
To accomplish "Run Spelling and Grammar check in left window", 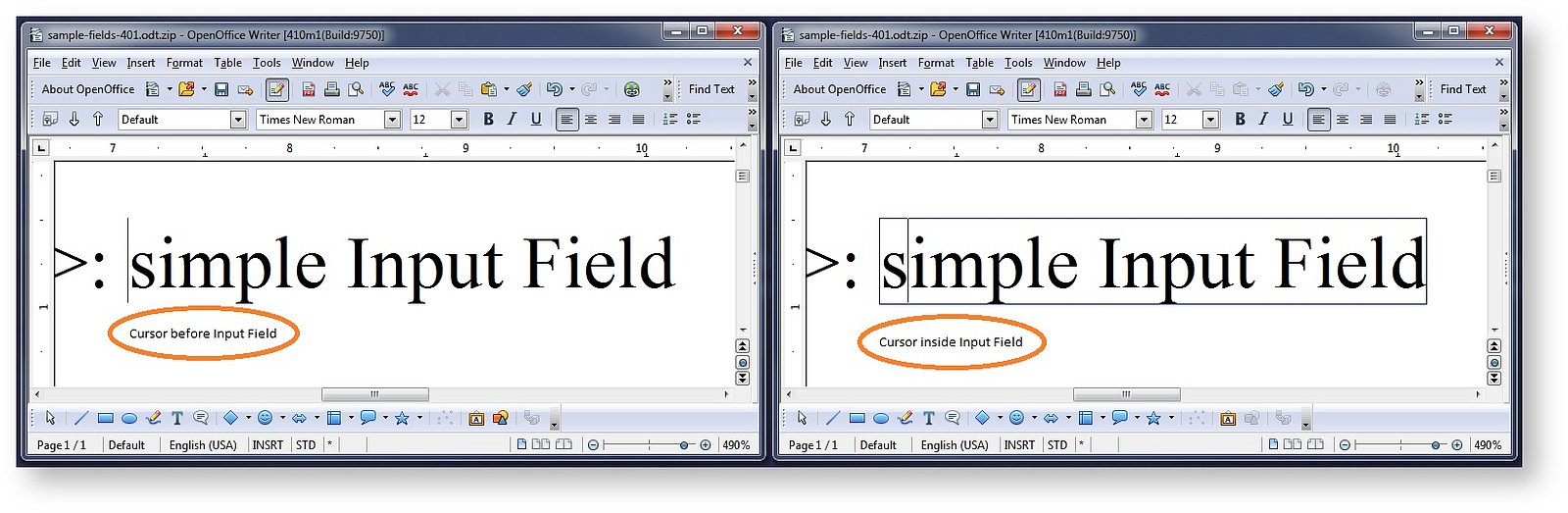I will click(x=387, y=89).
